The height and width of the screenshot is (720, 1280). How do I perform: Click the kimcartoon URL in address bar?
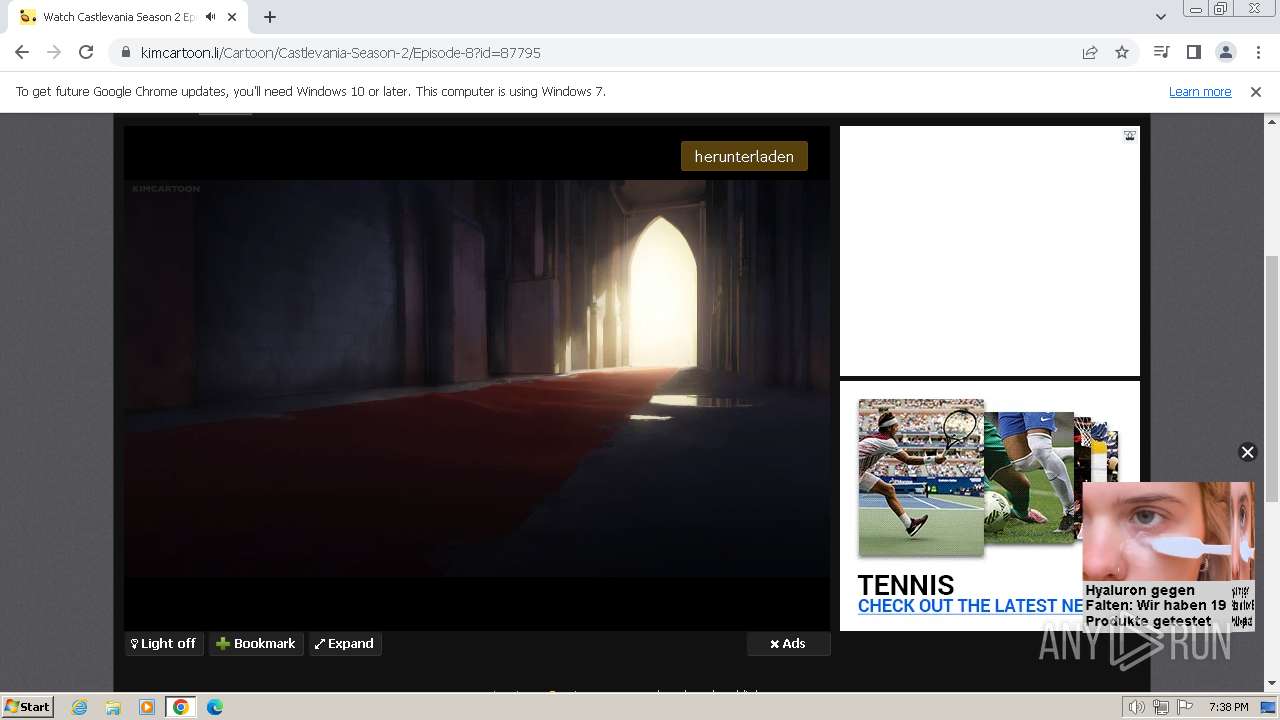340,52
